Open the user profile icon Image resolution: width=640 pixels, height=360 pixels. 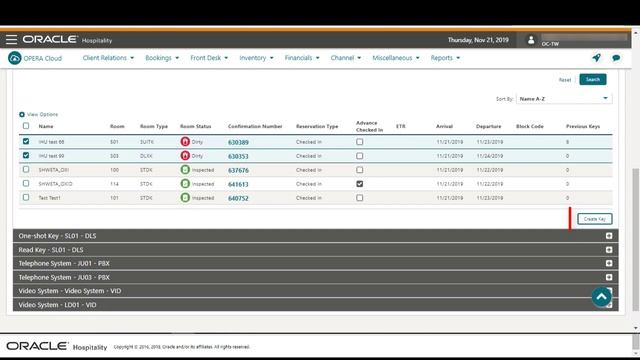531,40
